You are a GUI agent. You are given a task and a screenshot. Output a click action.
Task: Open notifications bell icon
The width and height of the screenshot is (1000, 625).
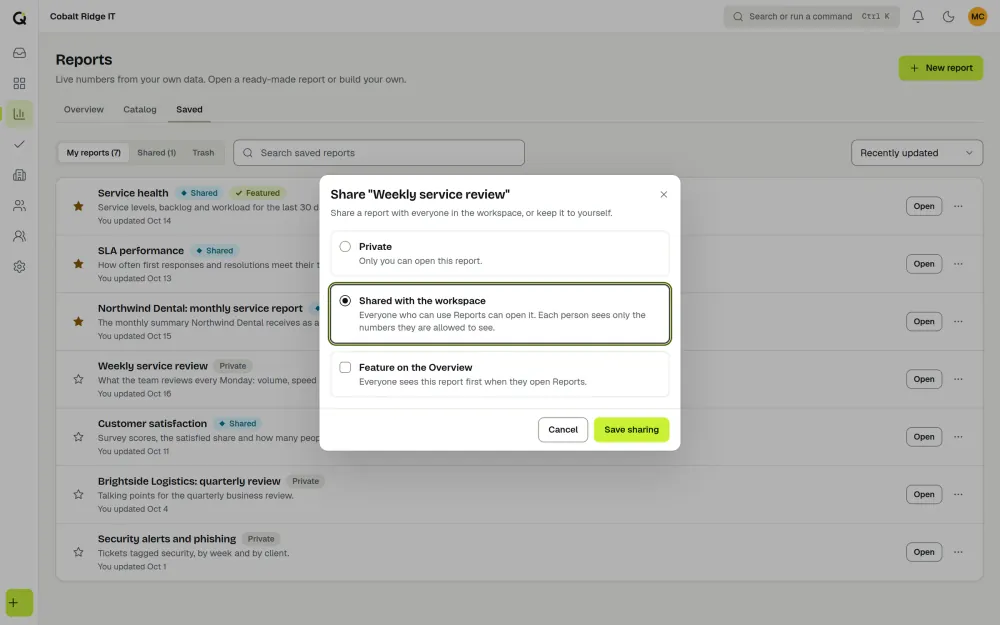(918, 17)
